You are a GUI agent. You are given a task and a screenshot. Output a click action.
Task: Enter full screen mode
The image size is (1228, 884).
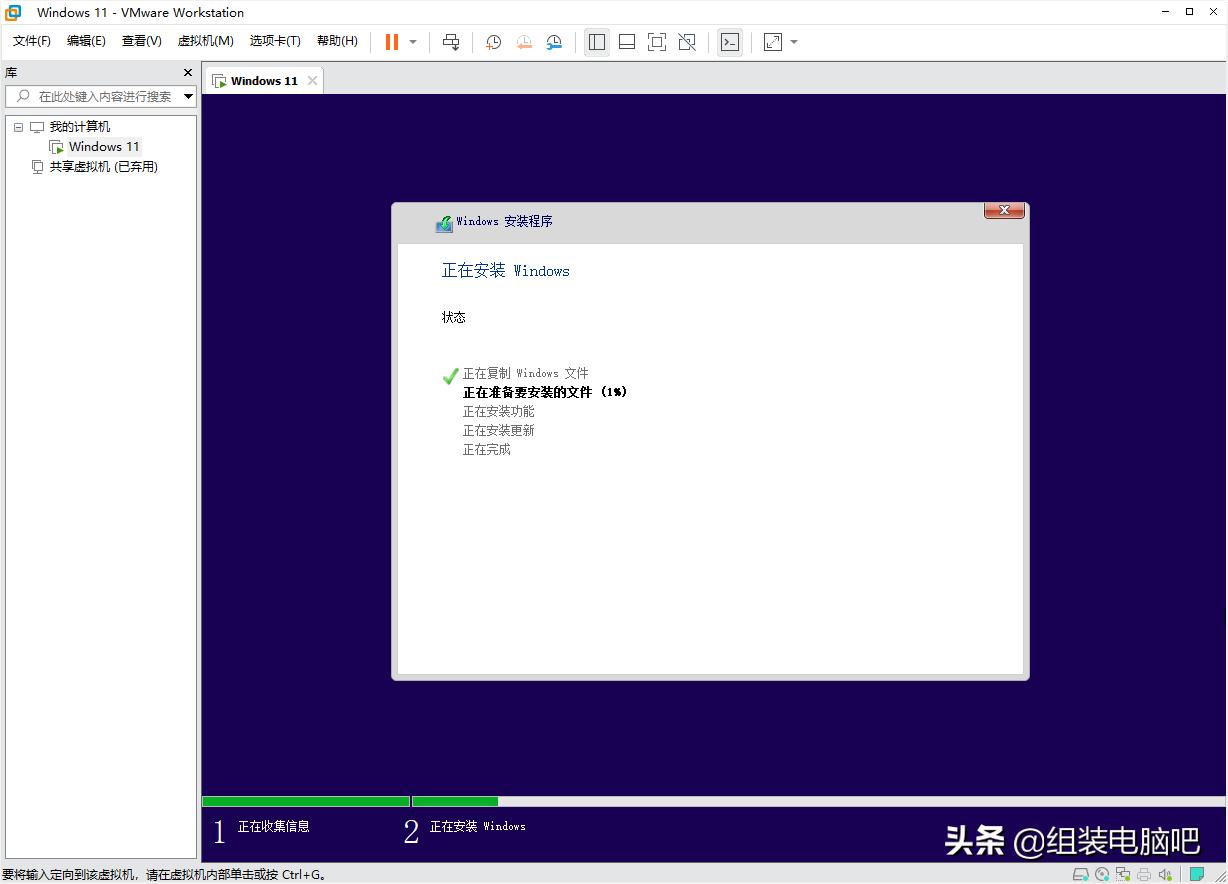coord(656,42)
